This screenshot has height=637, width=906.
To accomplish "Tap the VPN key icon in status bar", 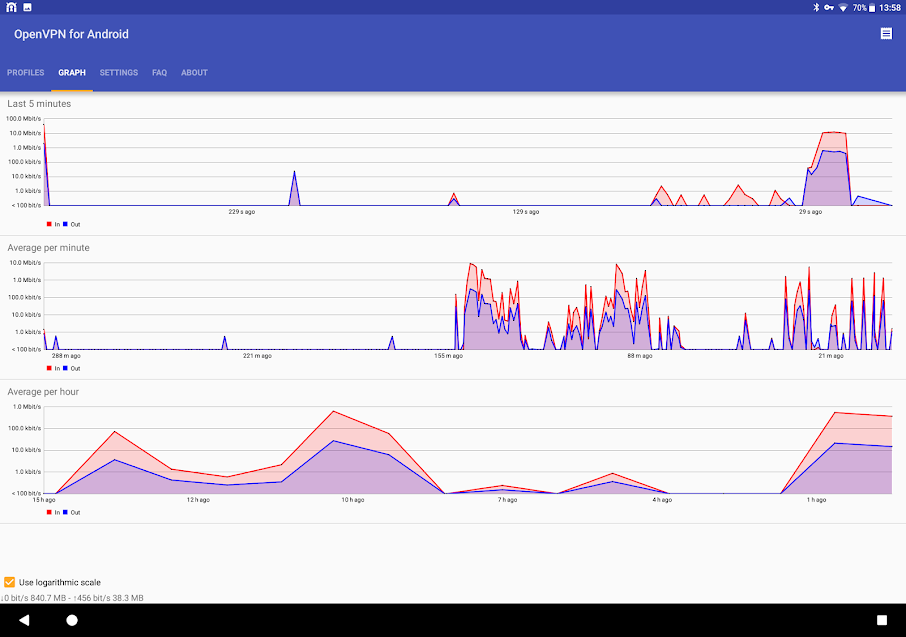I will [x=829, y=7].
